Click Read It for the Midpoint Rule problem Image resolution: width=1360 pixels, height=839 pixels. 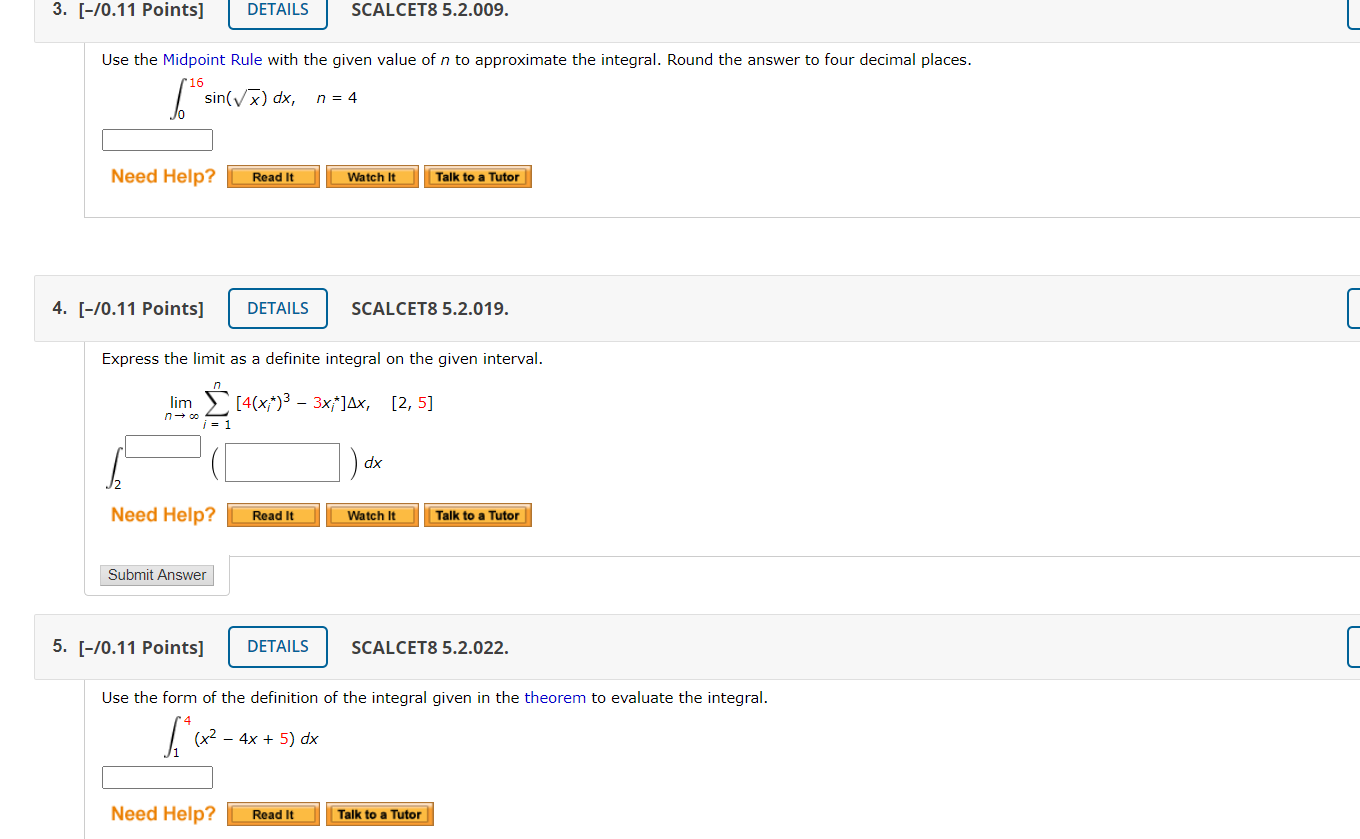pyautogui.click(x=272, y=176)
